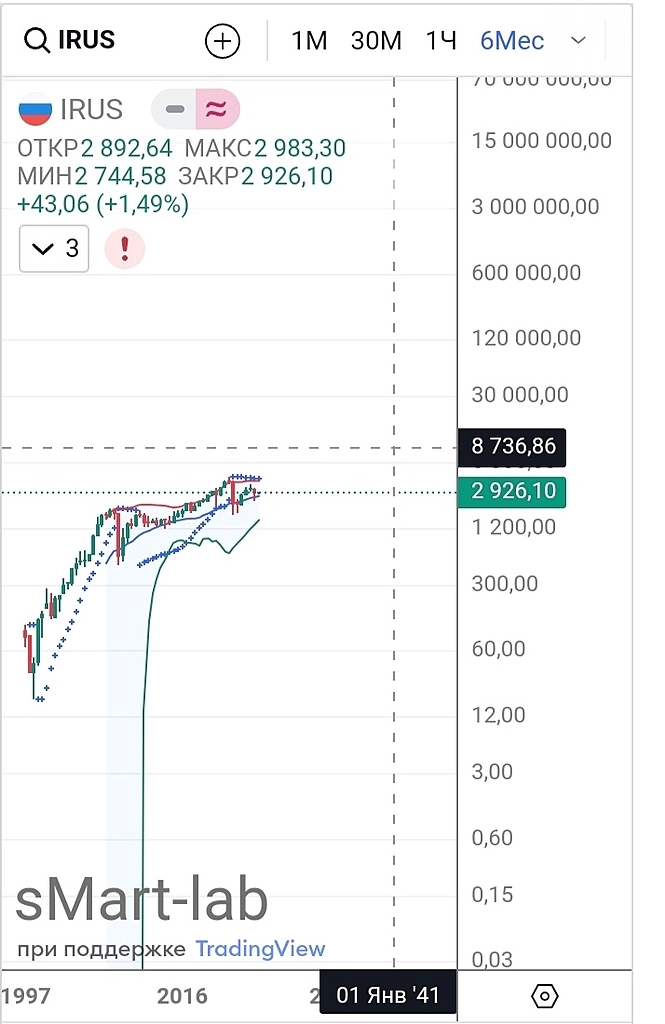Image resolution: width=665 pixels, height=1024 pixels.
Task: Click the IRUS ticker text in search
Action: (x=87, y=41)
